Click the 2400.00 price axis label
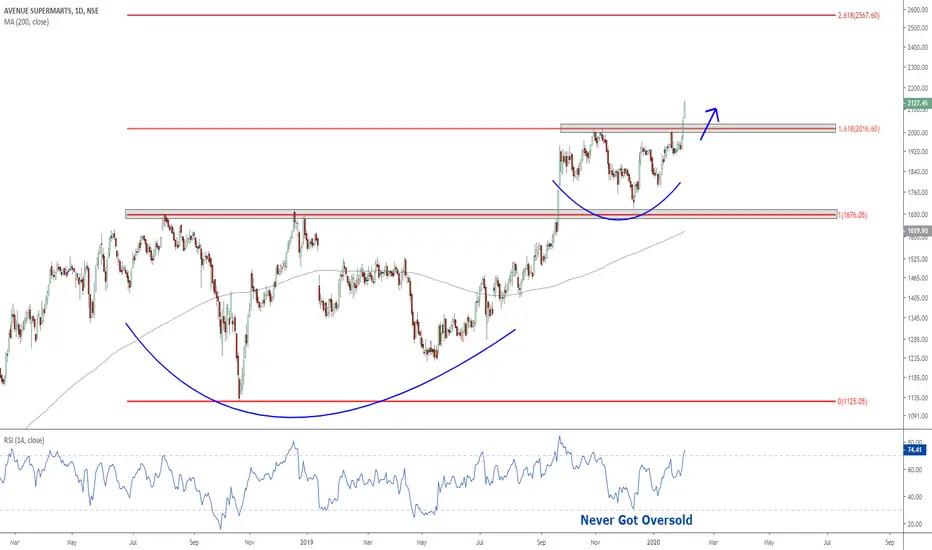The width and height of the screenshot is (932, 550). point(918,48)
